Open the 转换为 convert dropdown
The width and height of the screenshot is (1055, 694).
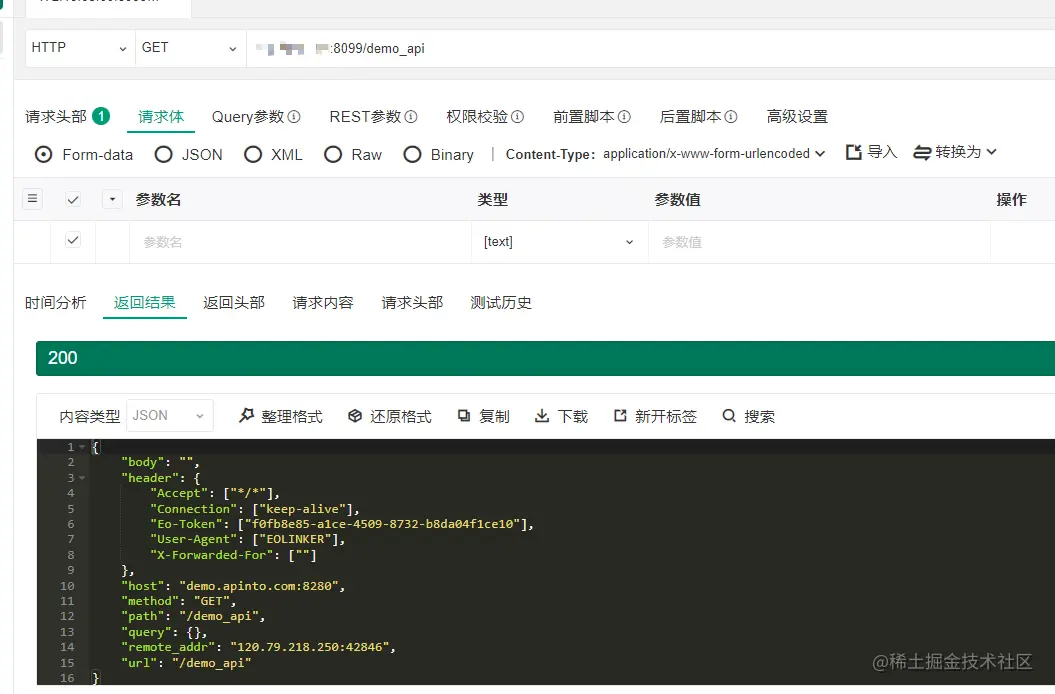[x=955, y=152]
